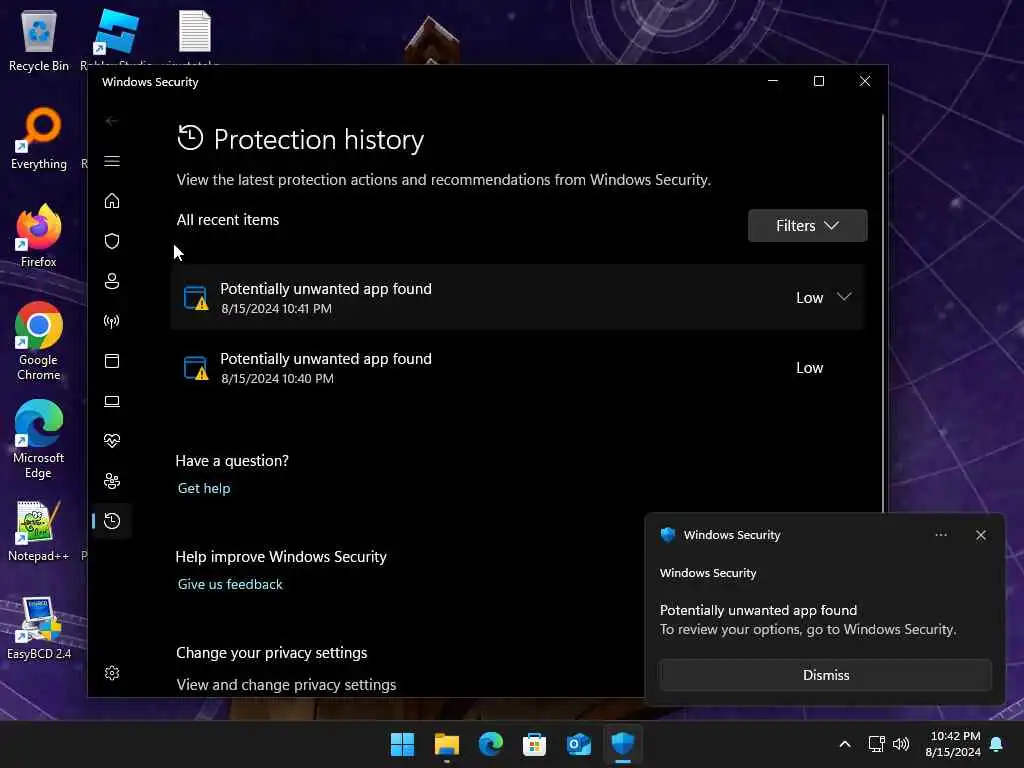The height and width of the screenshot is (768, 1024).
Task: Open Roblox Studio desktop shortcut
Action: point(116,37)
